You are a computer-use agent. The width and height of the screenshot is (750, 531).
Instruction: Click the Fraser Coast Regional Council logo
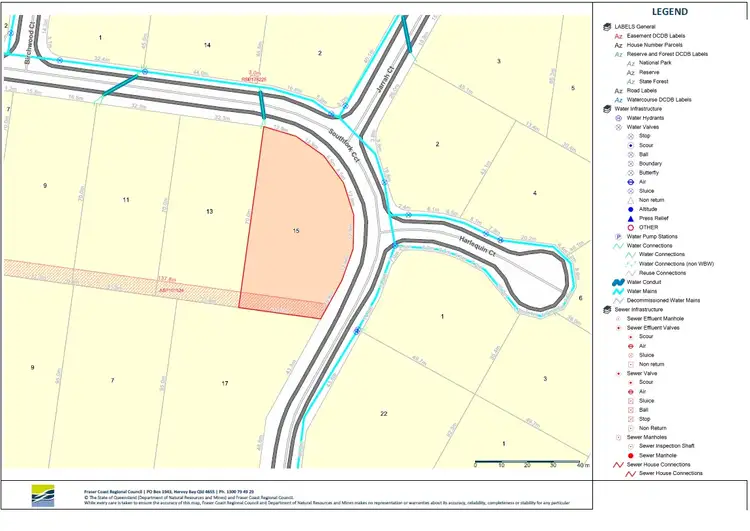pos(45,495)
